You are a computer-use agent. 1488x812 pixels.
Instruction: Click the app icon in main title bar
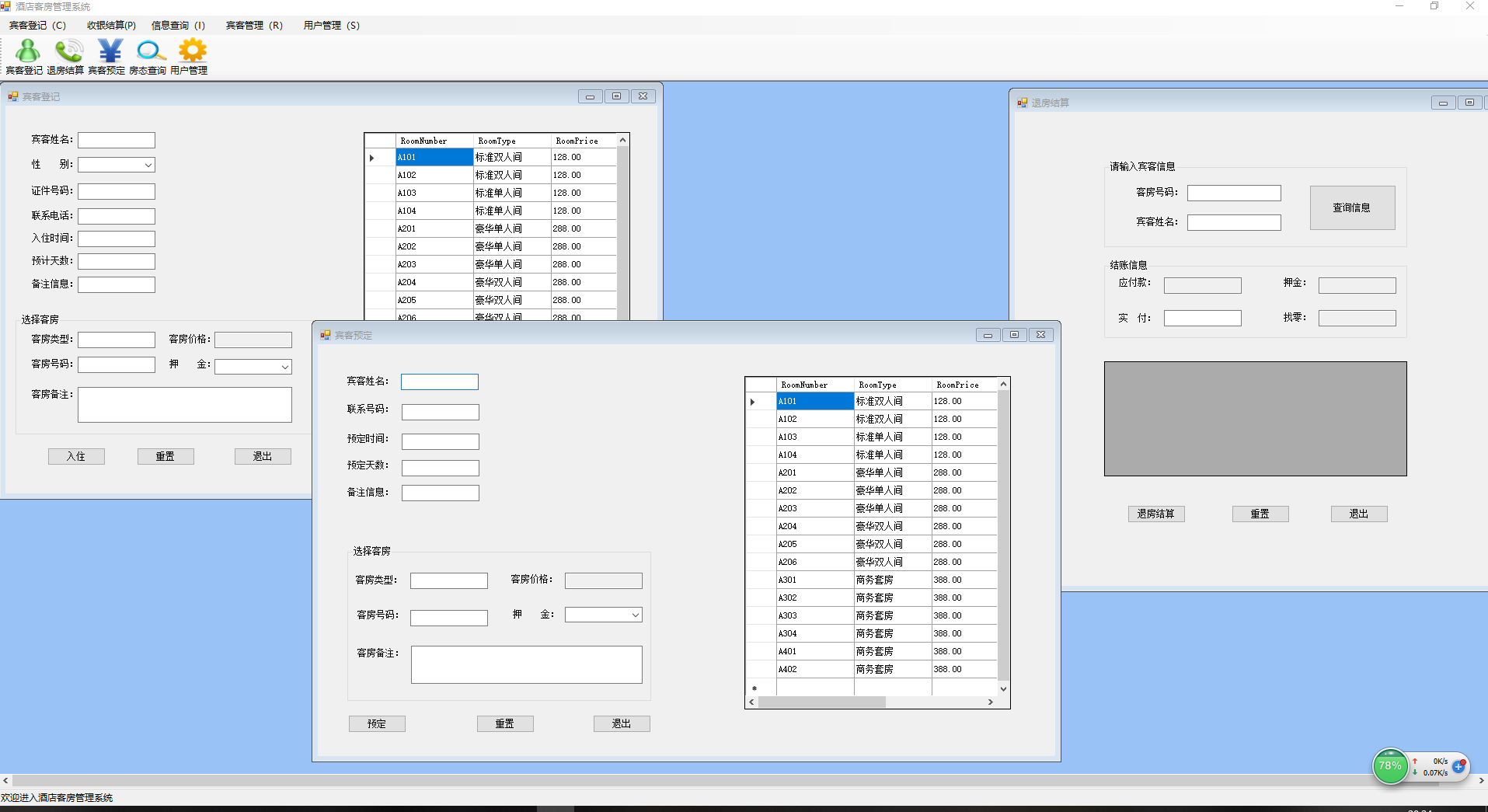click(x=5, y=6)
